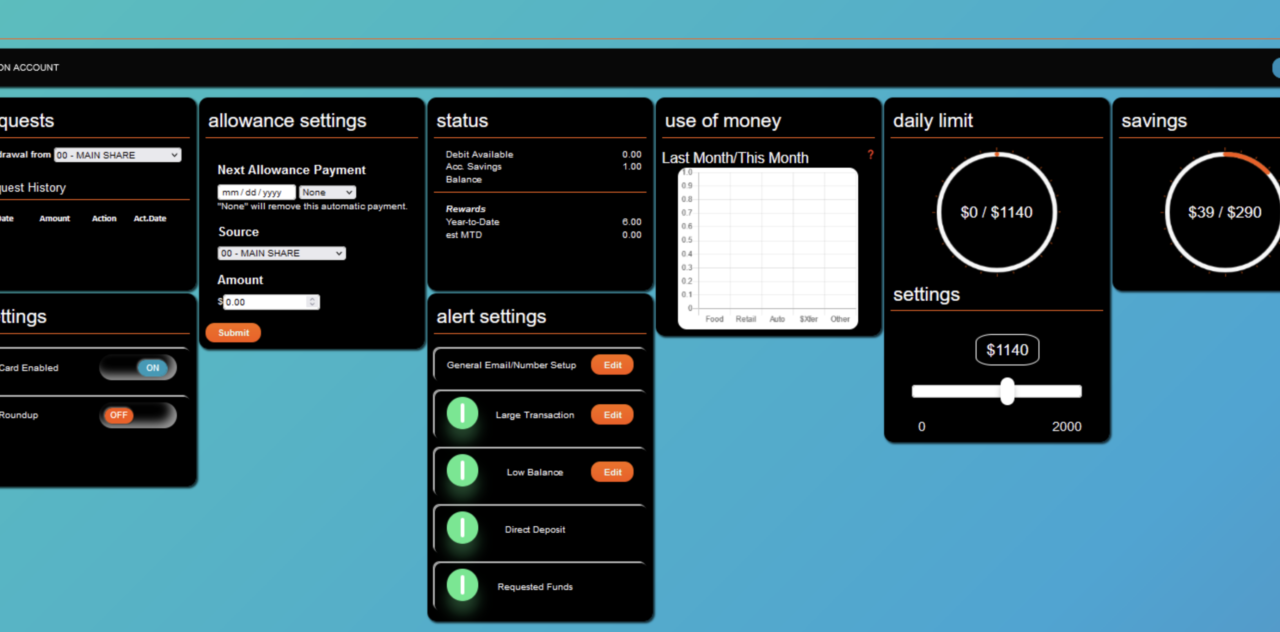Click the Last Month/This Month spending chart
1280x632 pixels.
(768, 248)
